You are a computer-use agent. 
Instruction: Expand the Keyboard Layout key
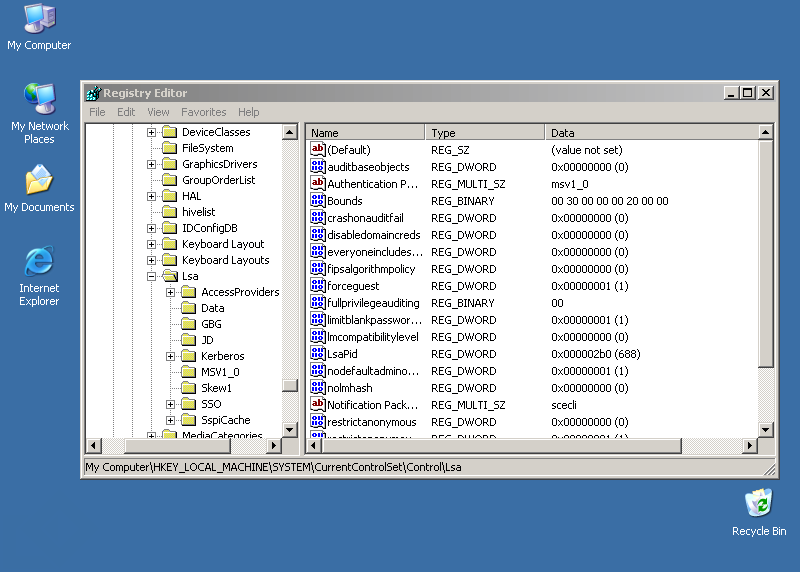point(152,244)
